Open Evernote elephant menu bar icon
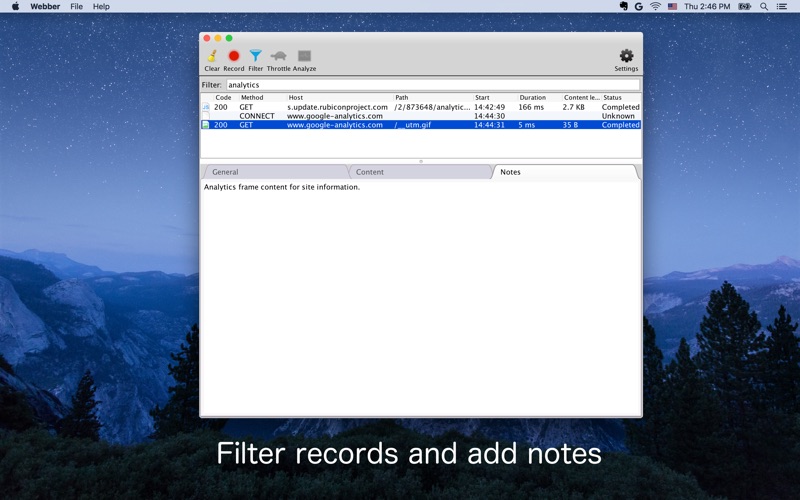 coord(623,6)
